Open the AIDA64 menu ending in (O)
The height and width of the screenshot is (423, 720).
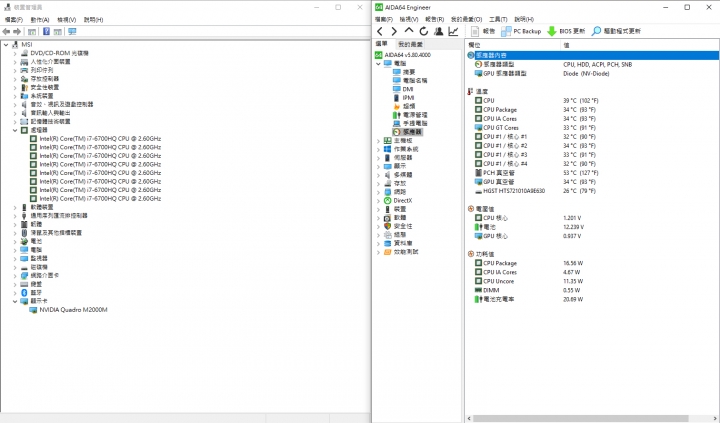pos(466,19)
